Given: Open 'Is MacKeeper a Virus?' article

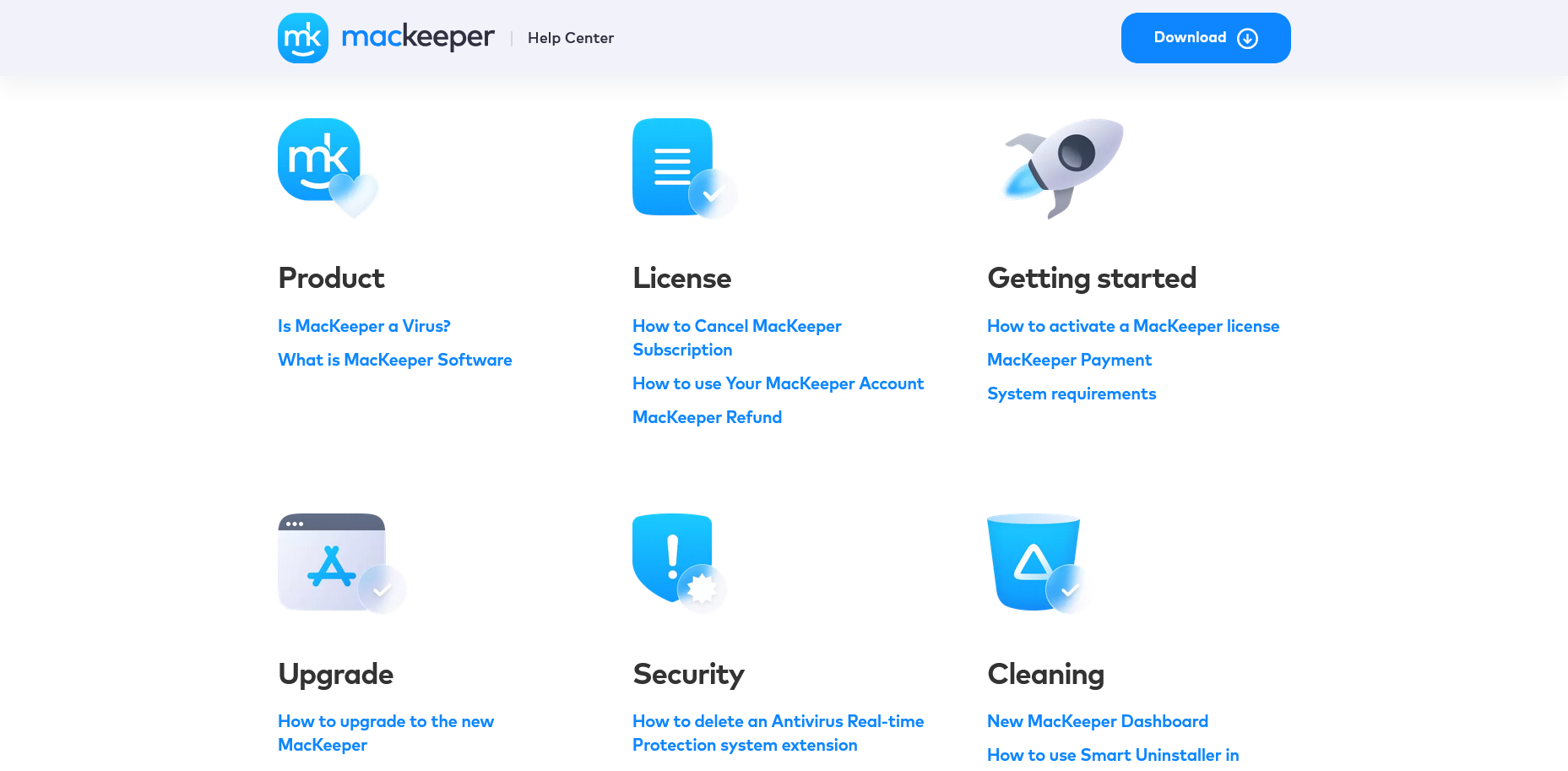Looking at the screenshot, I should [364, 326].
